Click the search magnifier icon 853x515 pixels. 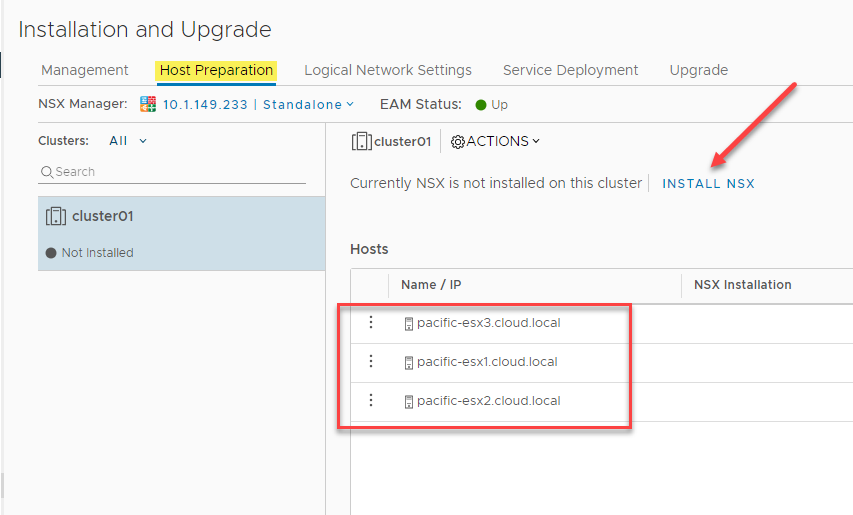tap(47, 172)
